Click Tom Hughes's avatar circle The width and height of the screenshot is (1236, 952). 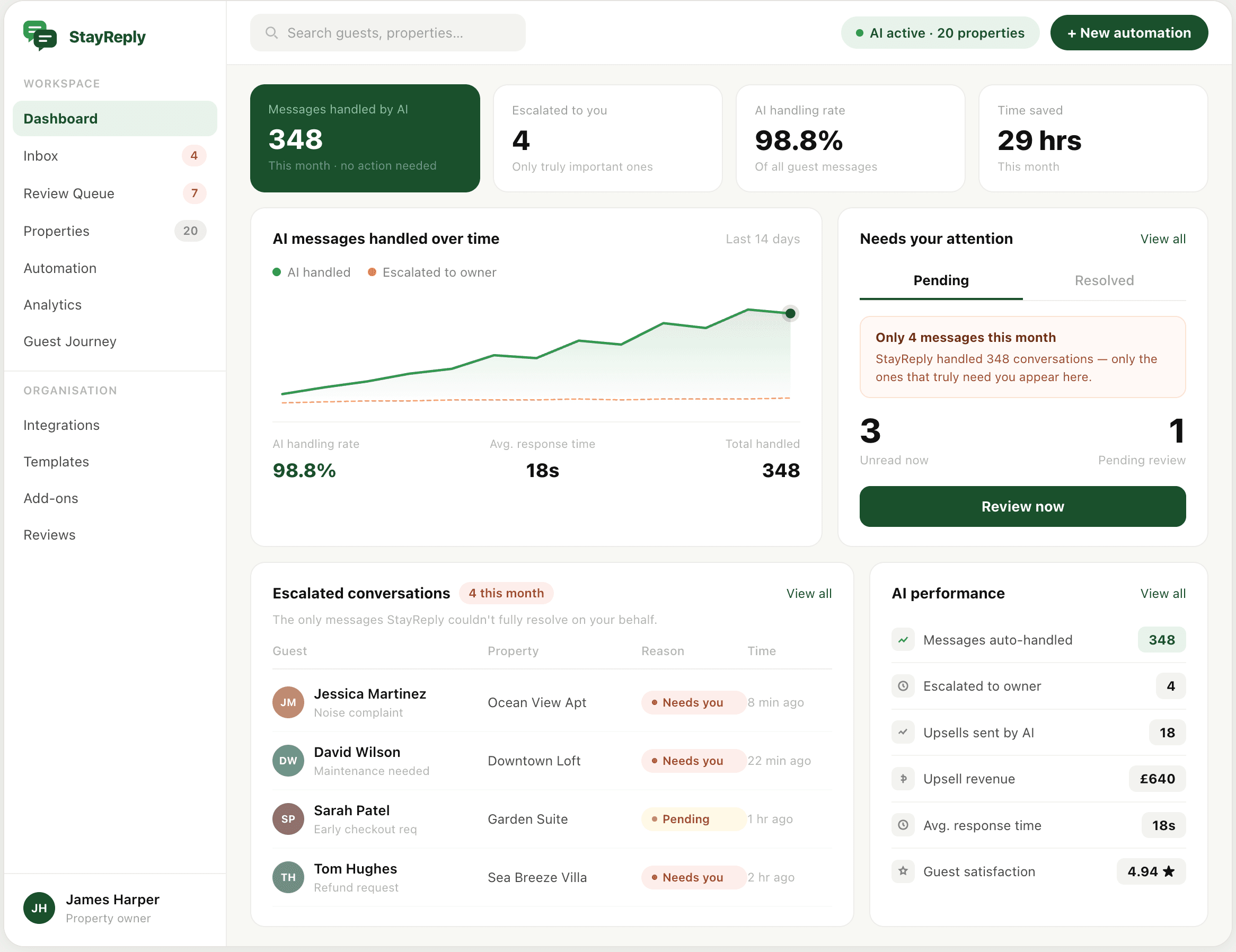[288, 877]
